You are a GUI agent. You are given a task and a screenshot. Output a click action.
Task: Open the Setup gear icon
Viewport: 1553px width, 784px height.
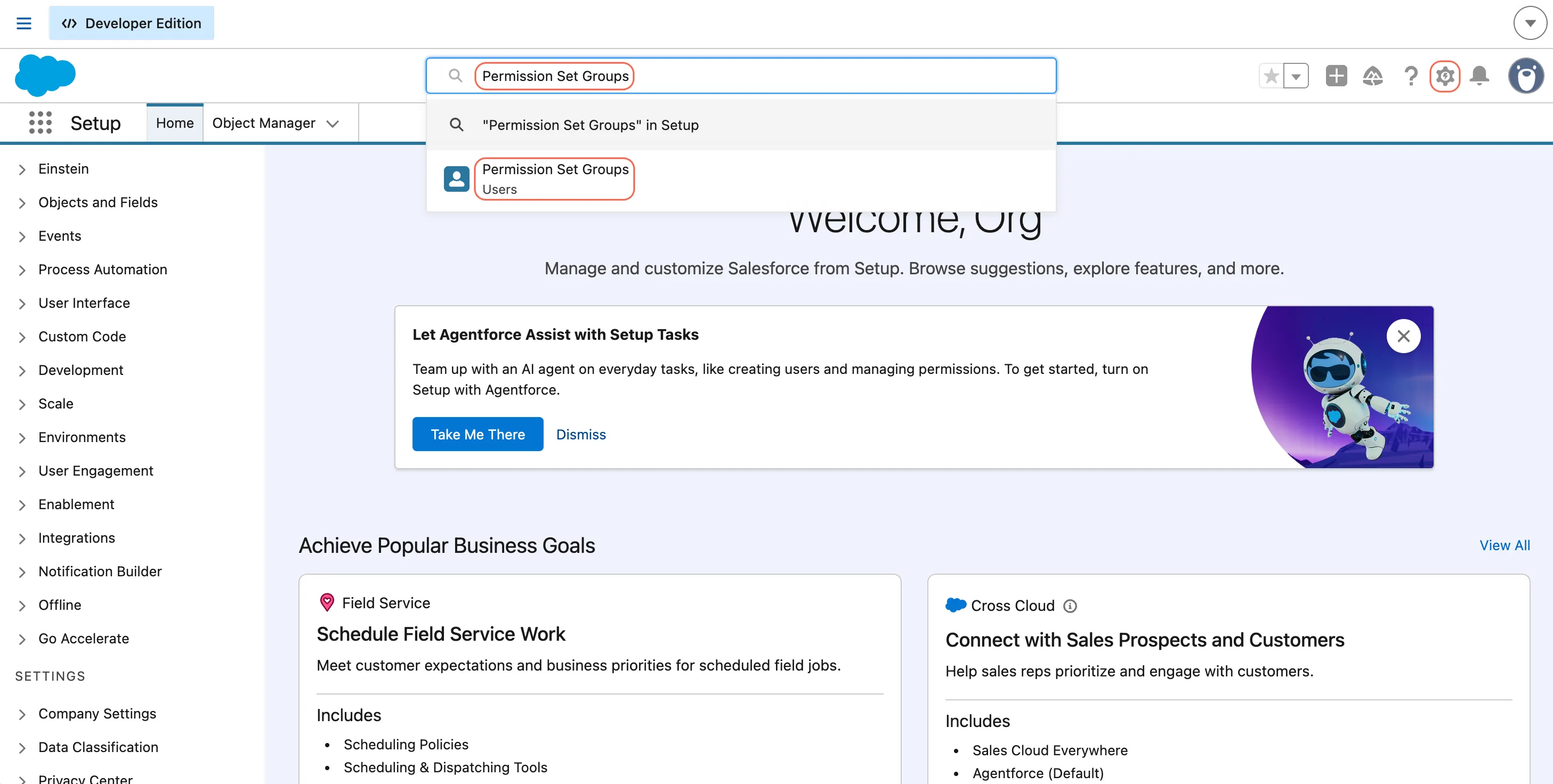pos(1445,76)
